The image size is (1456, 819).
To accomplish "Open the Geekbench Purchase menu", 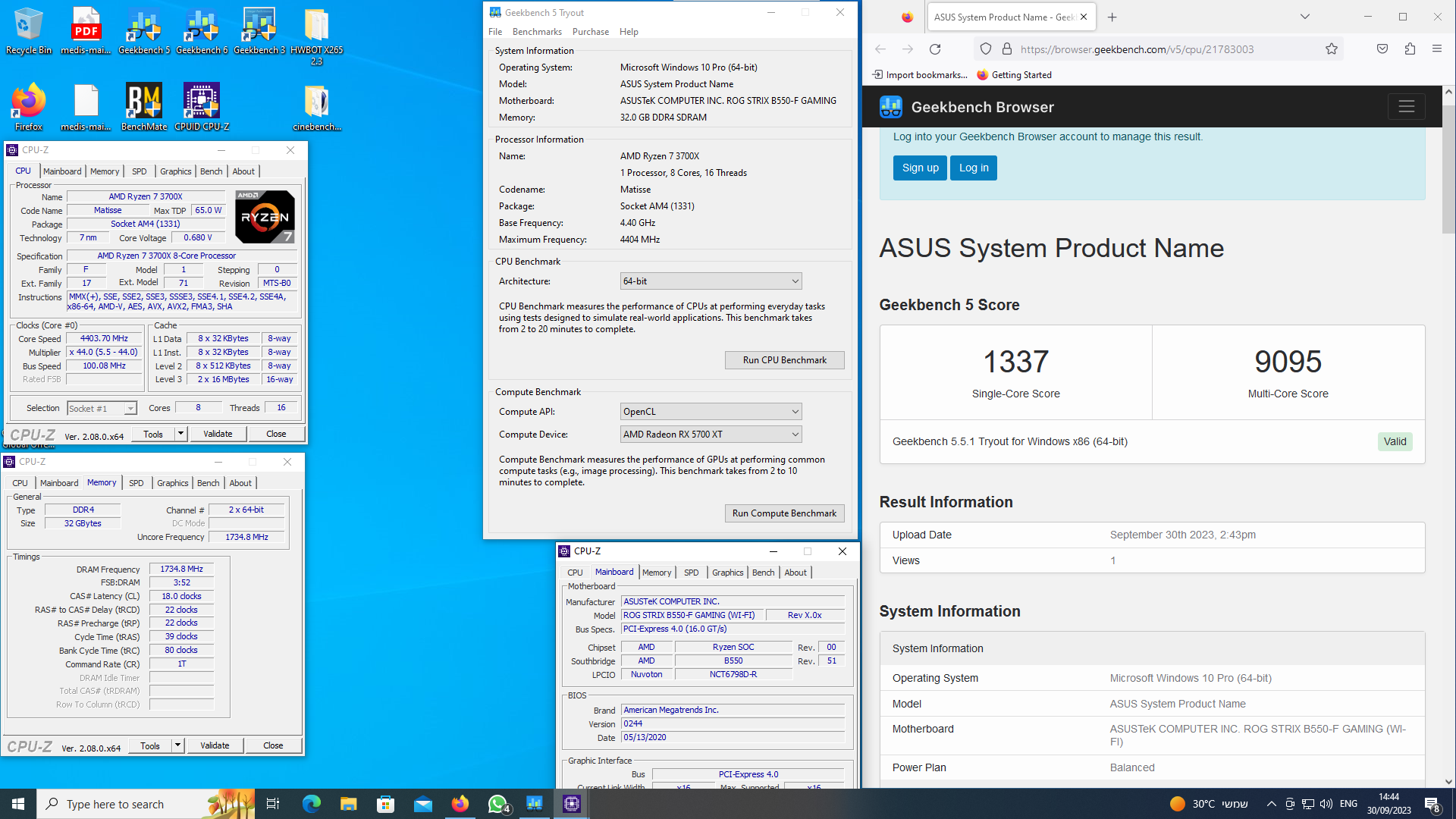I will (591, 32).
